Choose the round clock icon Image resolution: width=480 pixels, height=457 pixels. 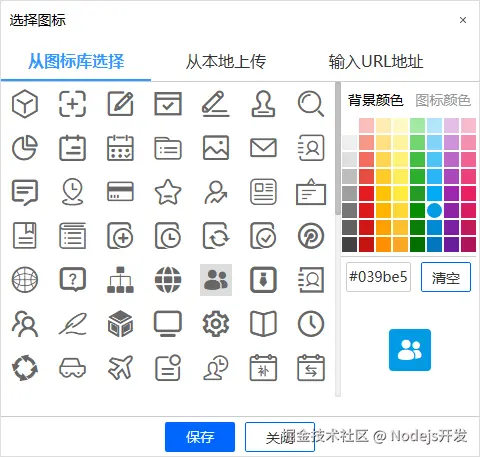pyautogui.click(x=311, y=324)
